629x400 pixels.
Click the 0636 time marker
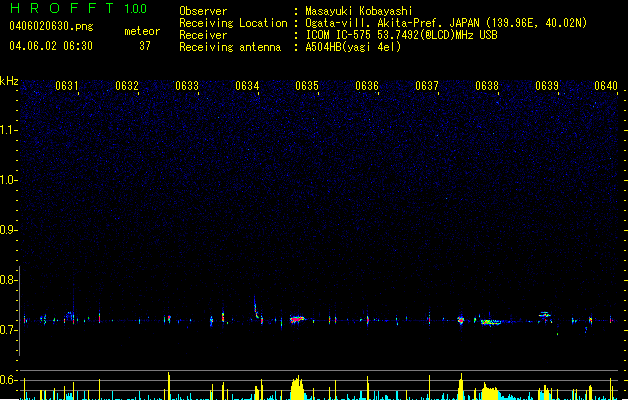[x=367, y=86]
